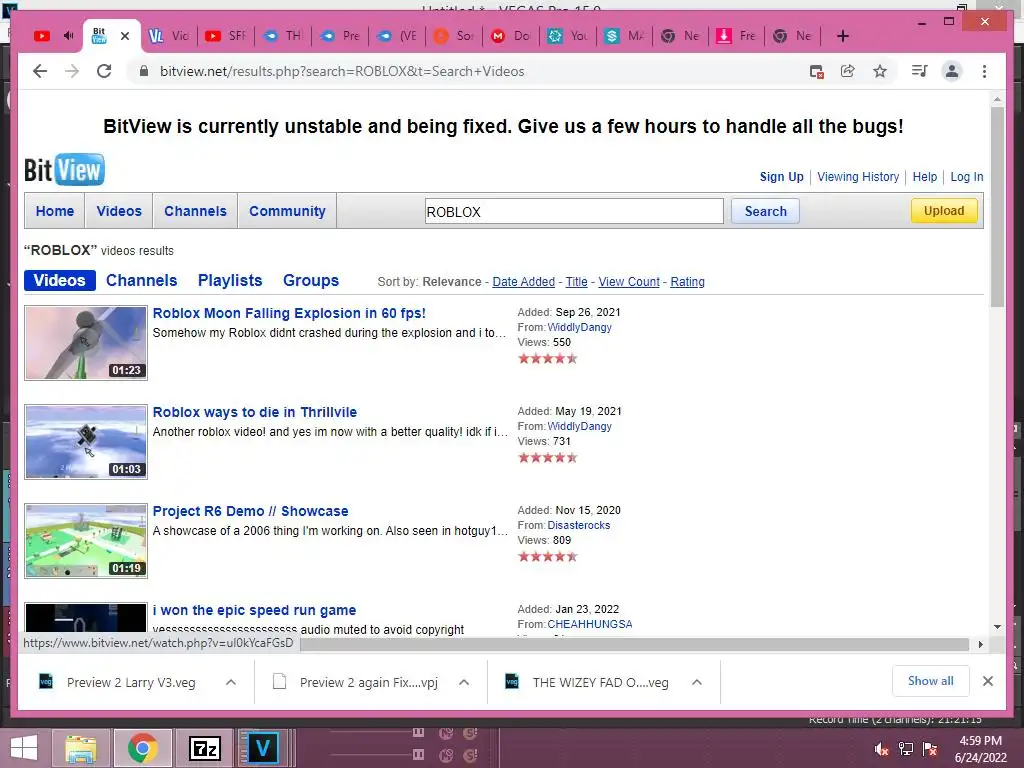Click Show all downloads button
This screenshot has height=768, width=1024.
tap(931, 681)
